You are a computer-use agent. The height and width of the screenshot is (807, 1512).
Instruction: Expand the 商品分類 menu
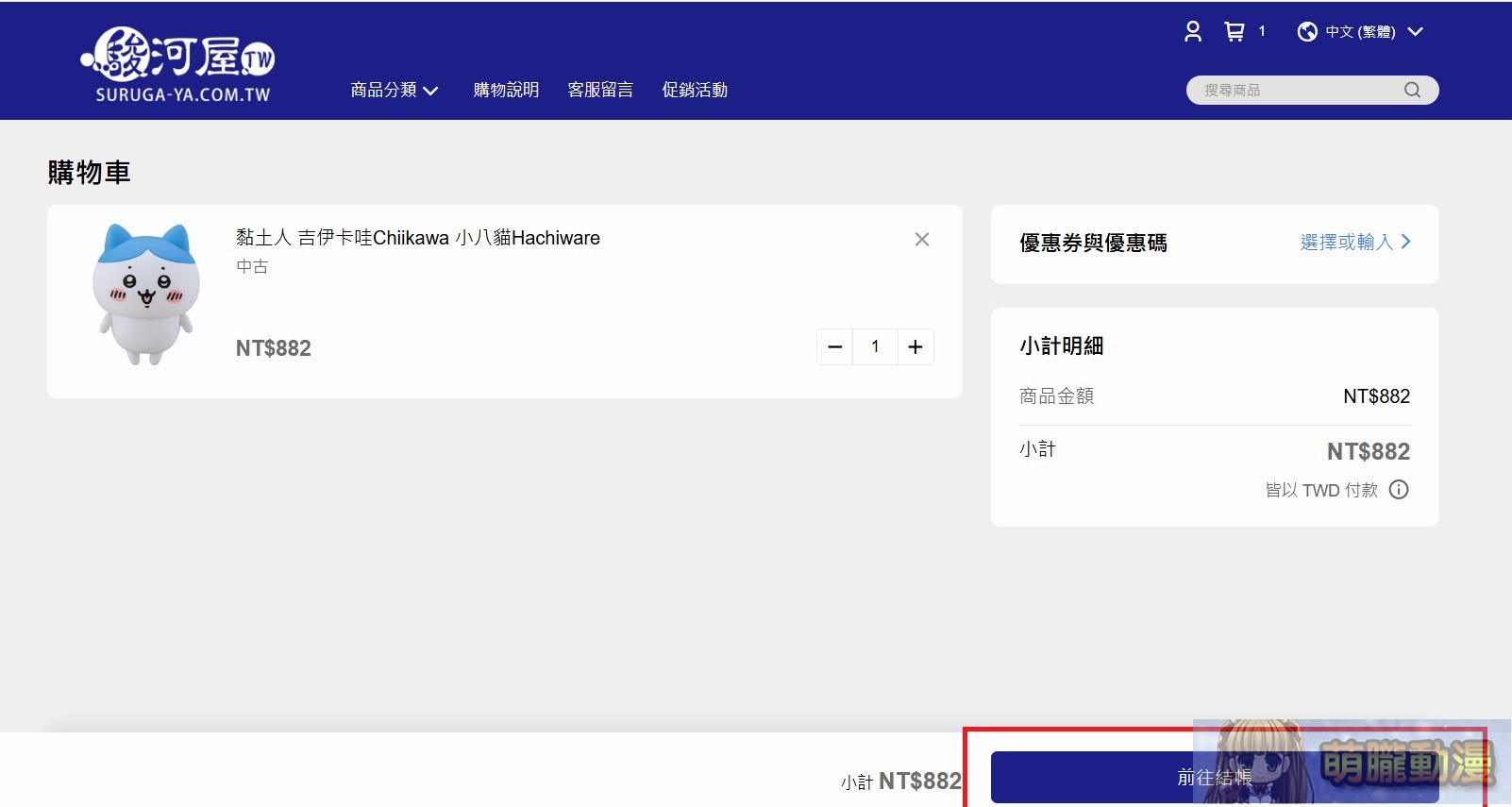coord(394,90)
